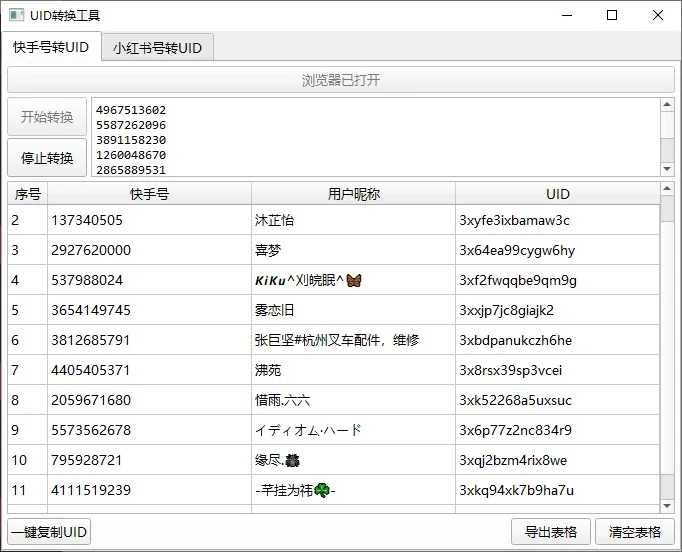
Task: Select cell 4405405371
Action: coord(149,370)
